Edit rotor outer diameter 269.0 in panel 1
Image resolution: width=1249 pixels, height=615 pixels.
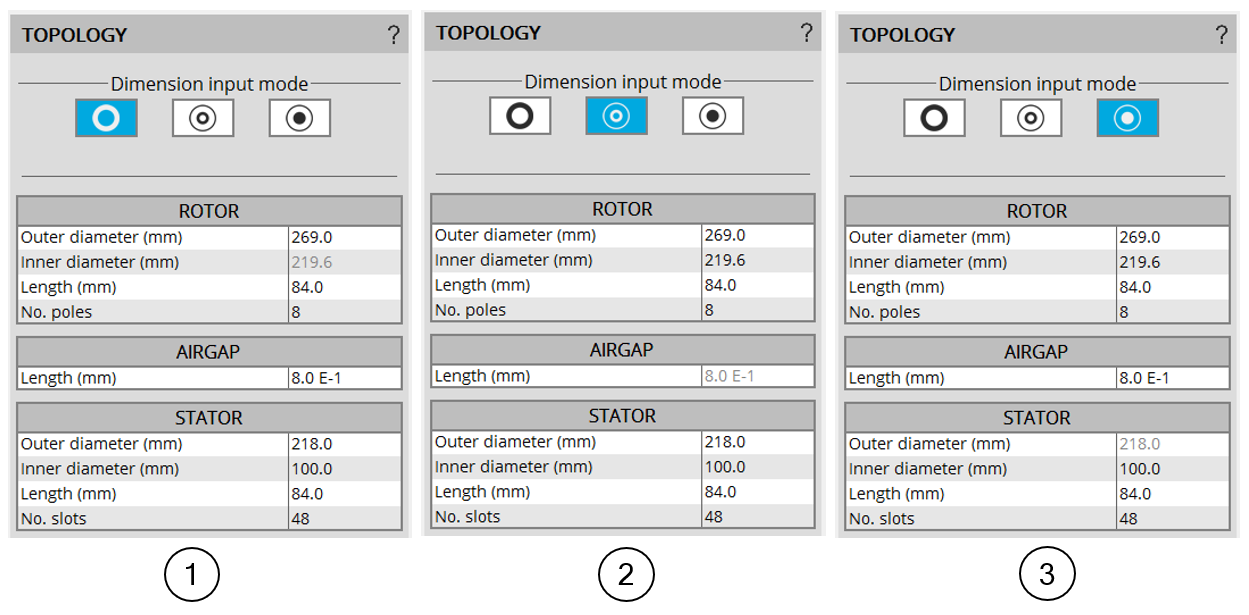pyautogui.click(x=344, y=238)
